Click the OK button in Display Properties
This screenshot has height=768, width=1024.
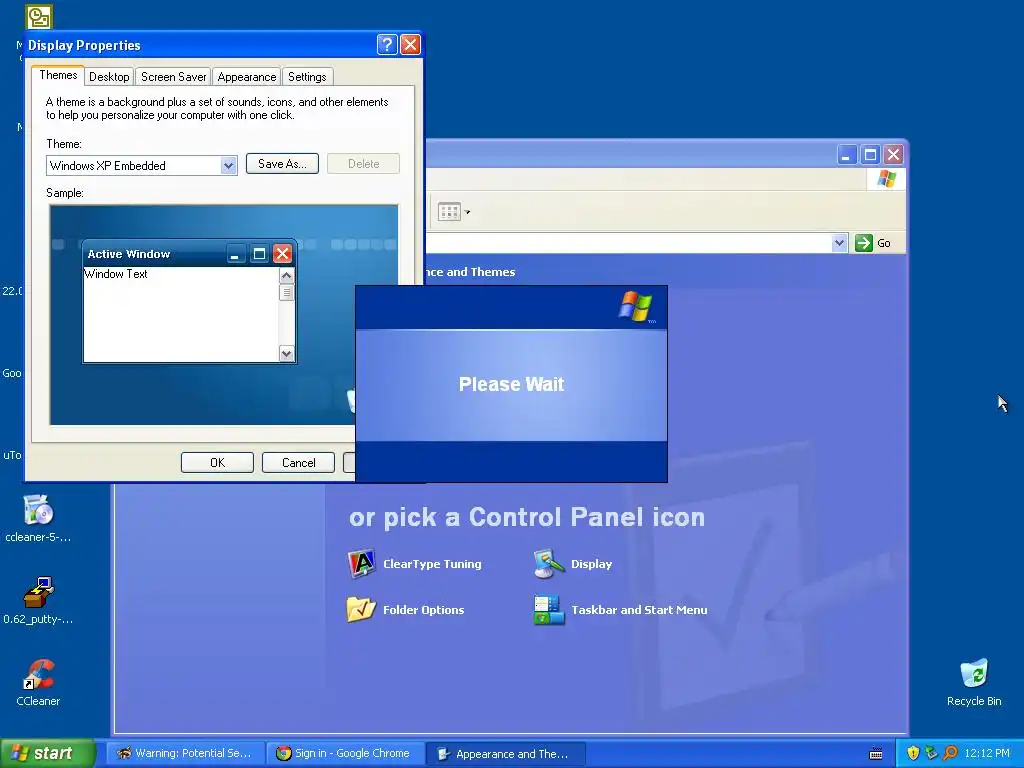point(217,462)
